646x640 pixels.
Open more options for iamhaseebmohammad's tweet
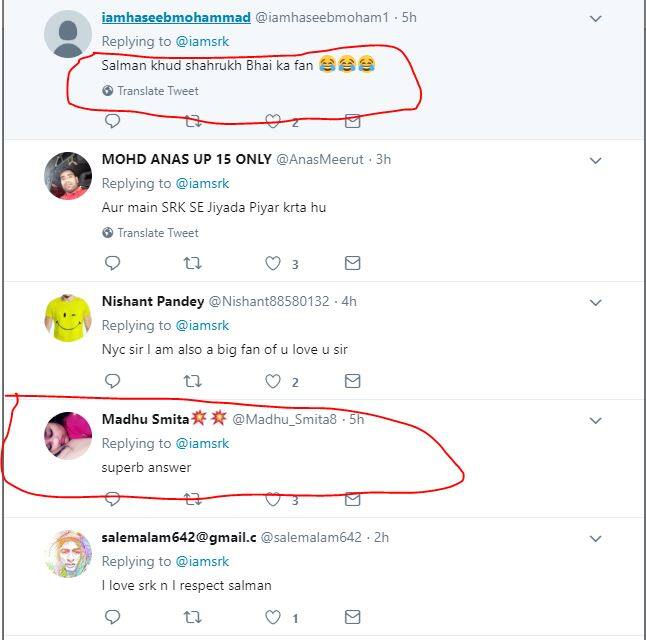(595, 19)
